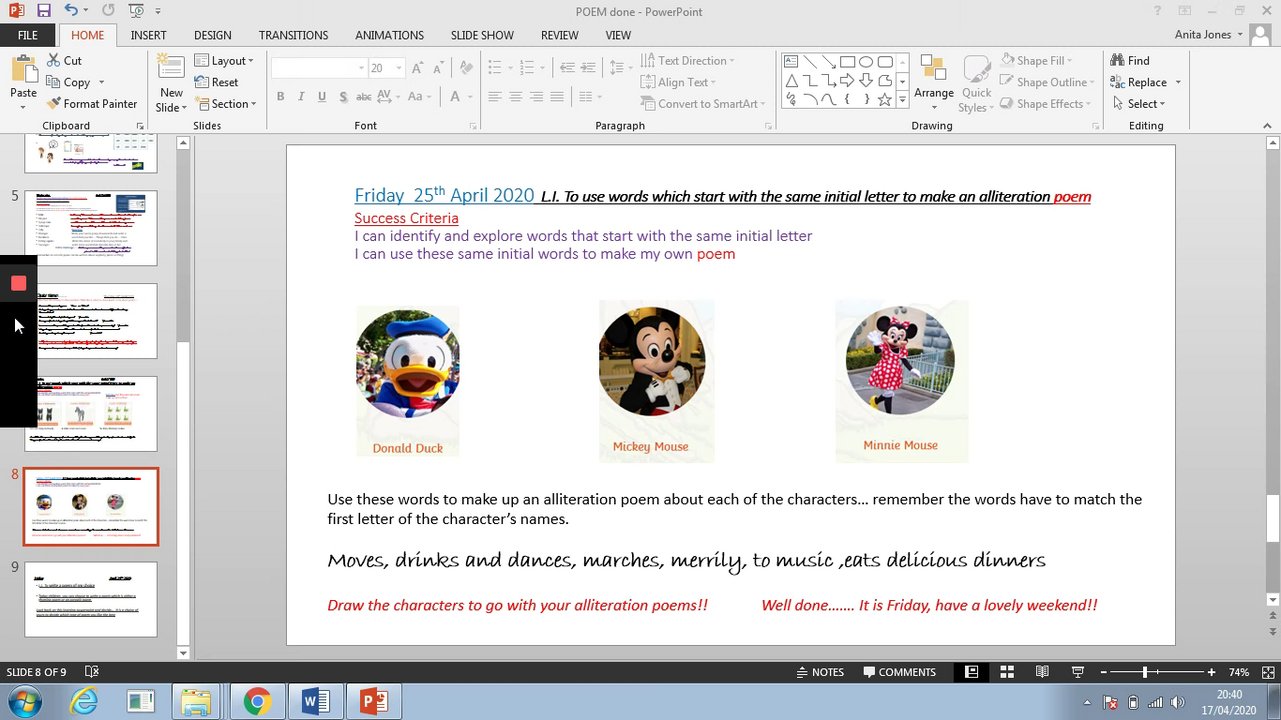Toggle text Shadow formatting
The height and width of the screenshot is (720, 1281).
343,97
